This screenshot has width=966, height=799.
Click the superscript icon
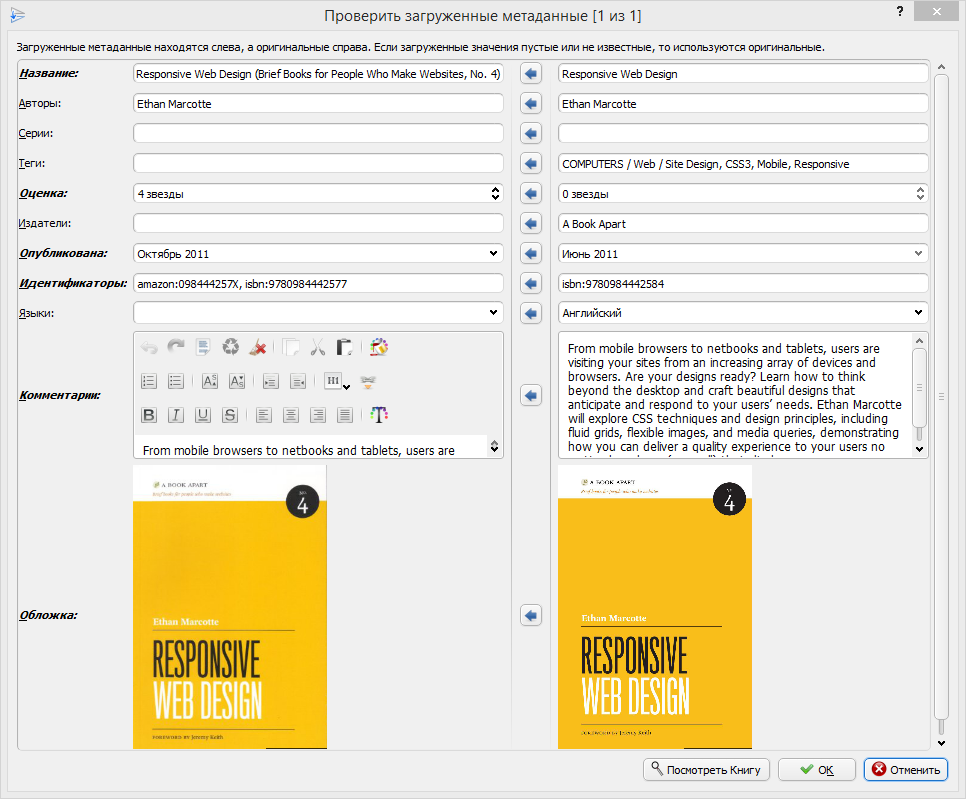pyautogui.click(x=209, y=381)
